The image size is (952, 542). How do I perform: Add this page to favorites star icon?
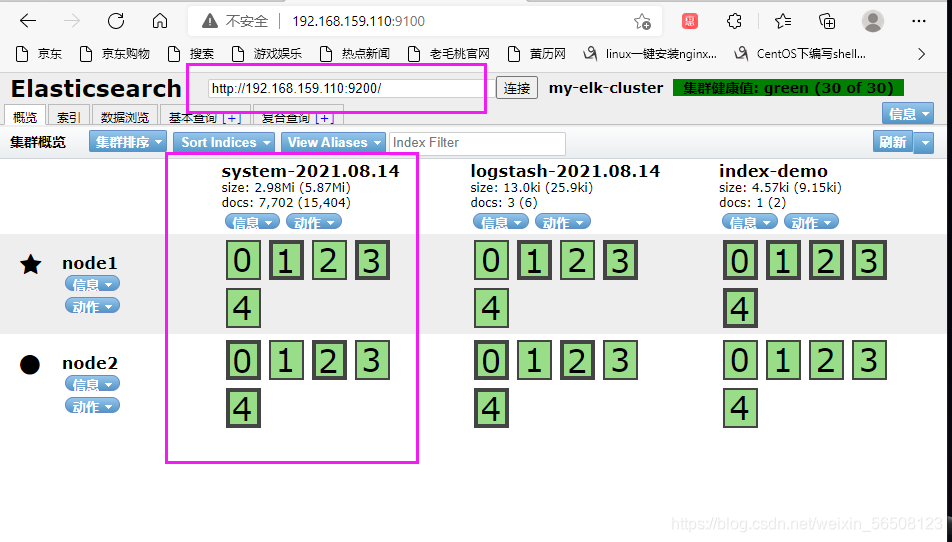point(642,21)
